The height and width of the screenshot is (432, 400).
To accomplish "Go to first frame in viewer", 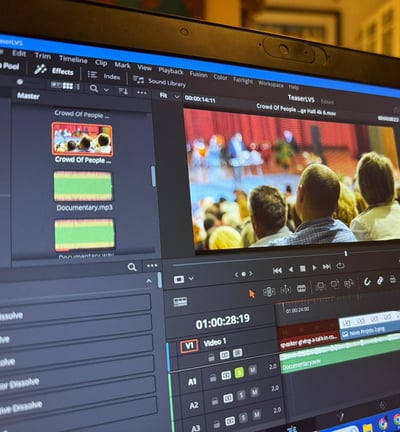I will click(x=277, y=271).
